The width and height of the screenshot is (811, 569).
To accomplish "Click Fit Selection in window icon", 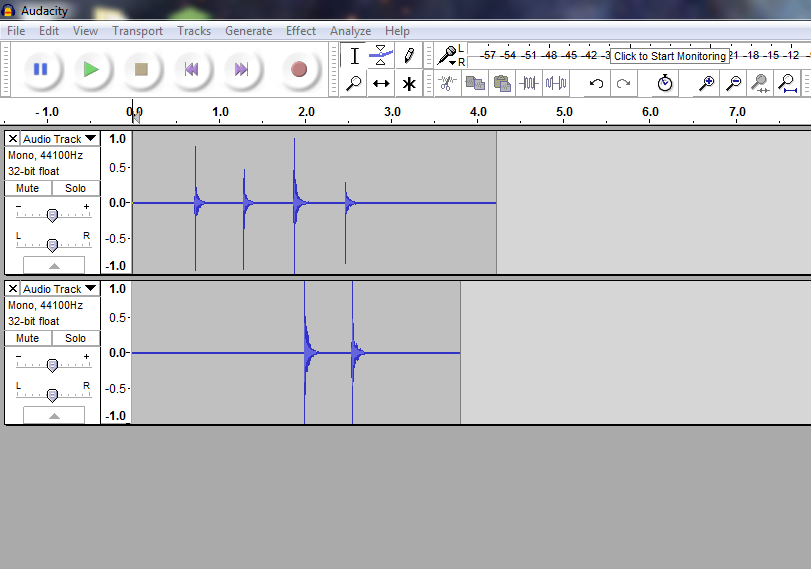I will (x=760, y=83).
